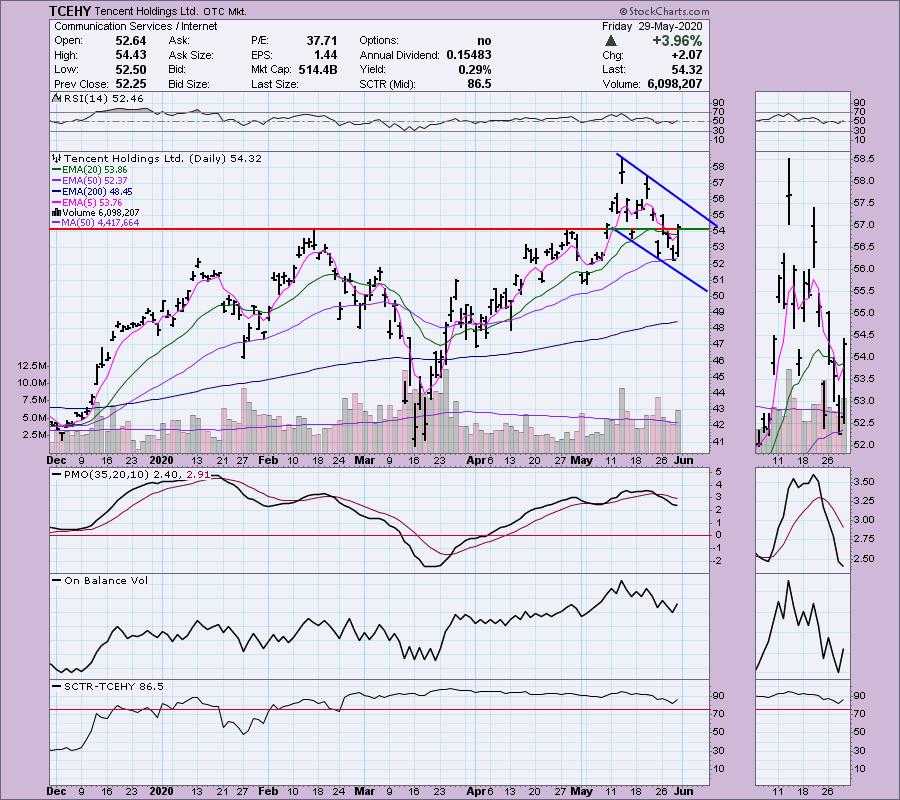Click the StockCharts.com copyright text
Viewport: 900px width, 800px height.
pyautogui.click(x=664, y=11)
